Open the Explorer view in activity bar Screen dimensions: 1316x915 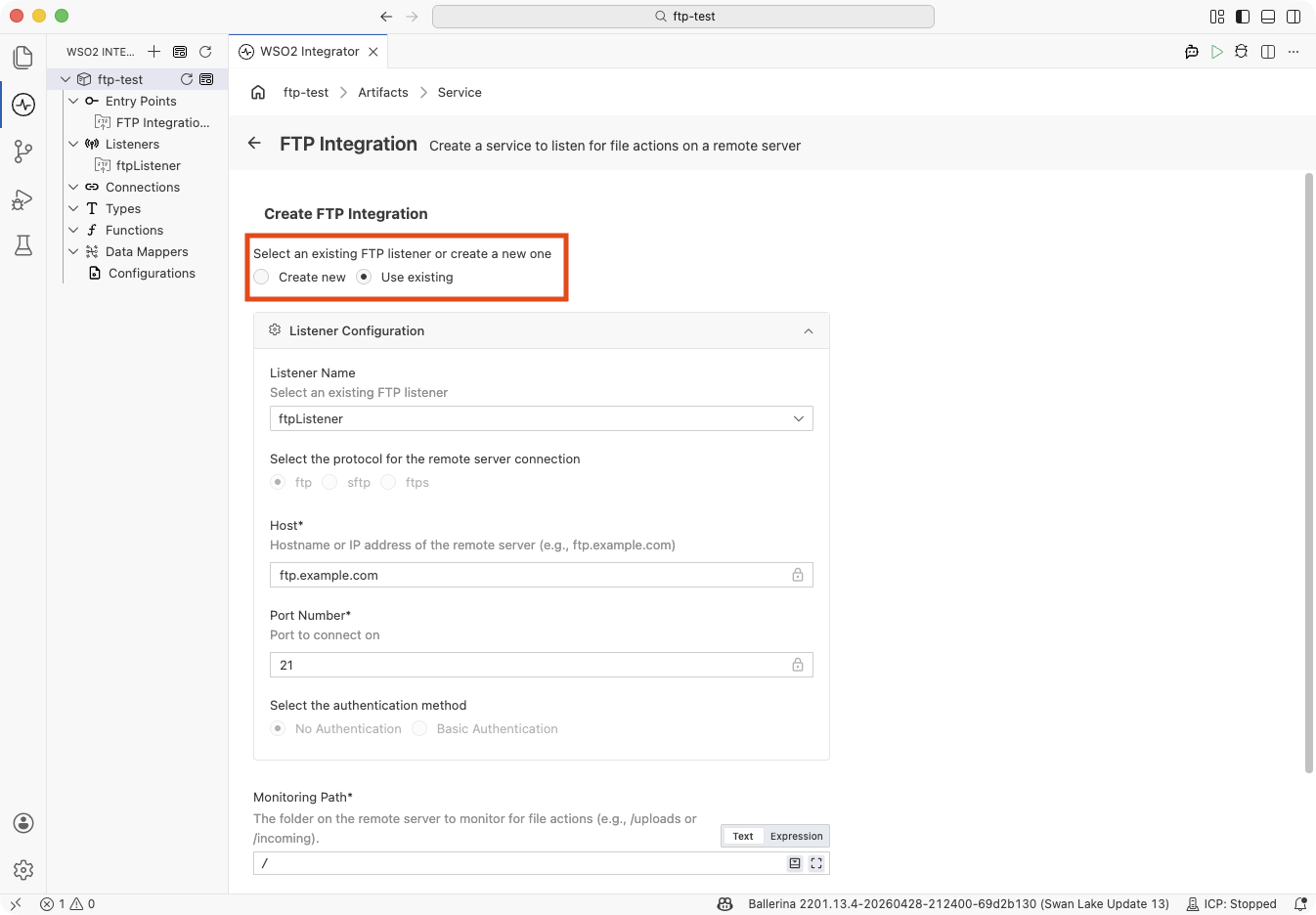tap(23, 58)
